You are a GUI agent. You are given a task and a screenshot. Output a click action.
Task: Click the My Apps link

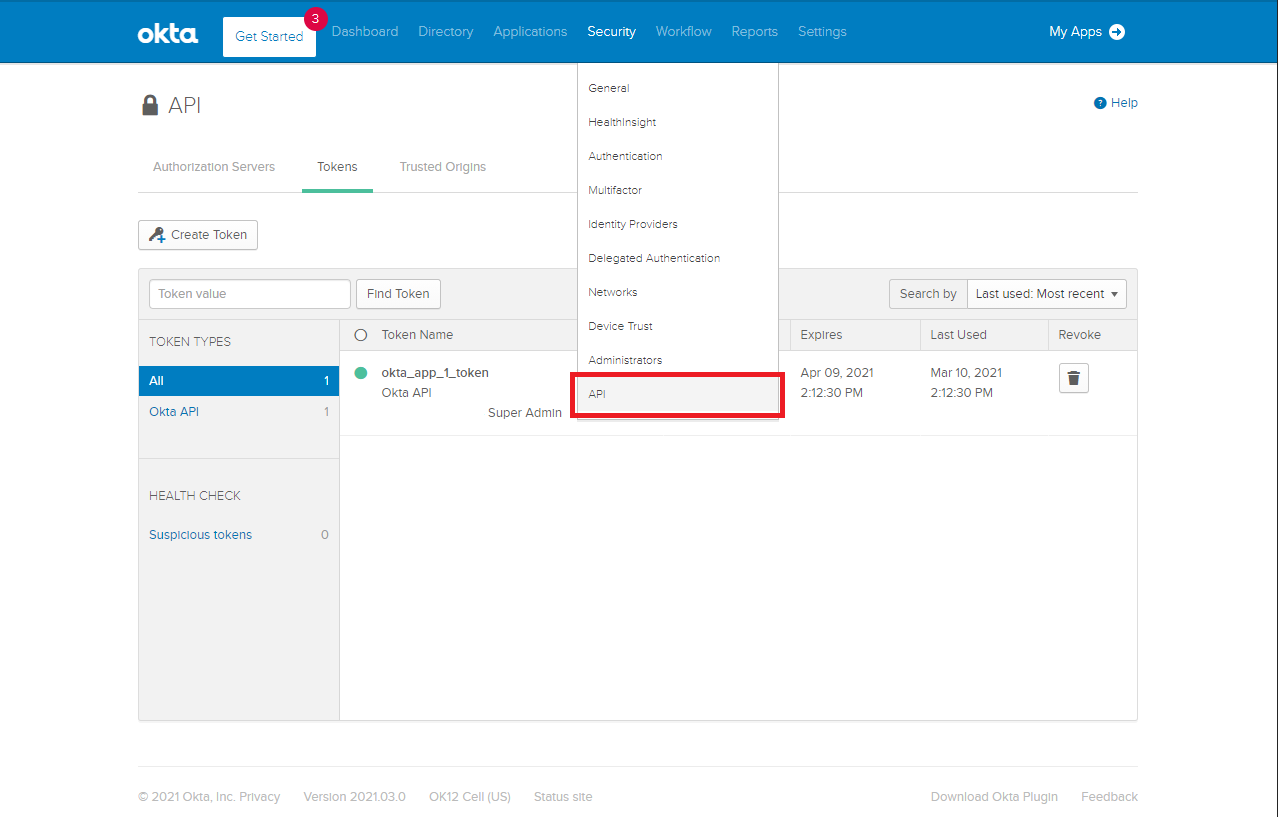[1075, 32]
